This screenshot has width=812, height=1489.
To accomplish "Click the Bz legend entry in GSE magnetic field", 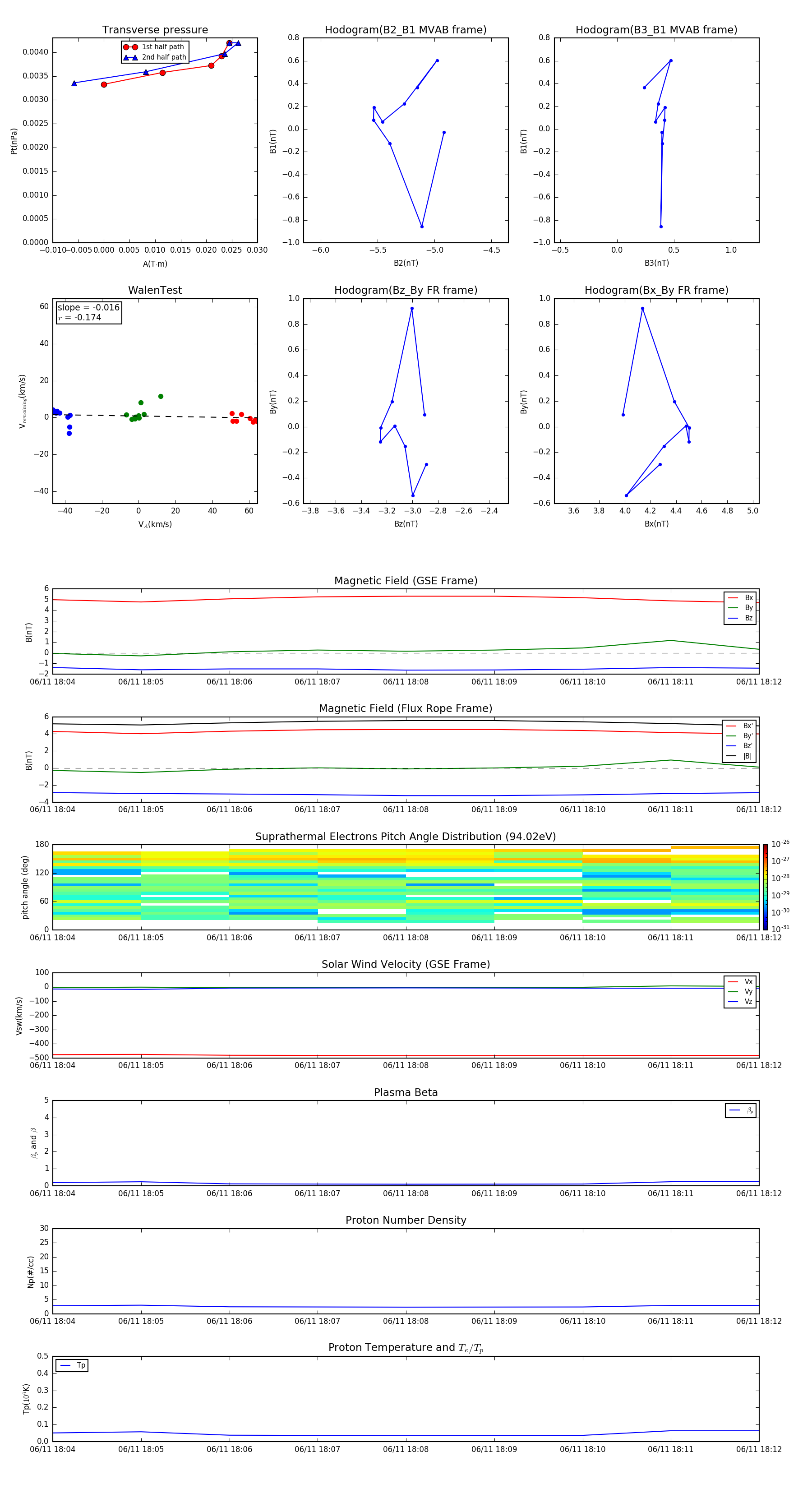I will 740,618.
